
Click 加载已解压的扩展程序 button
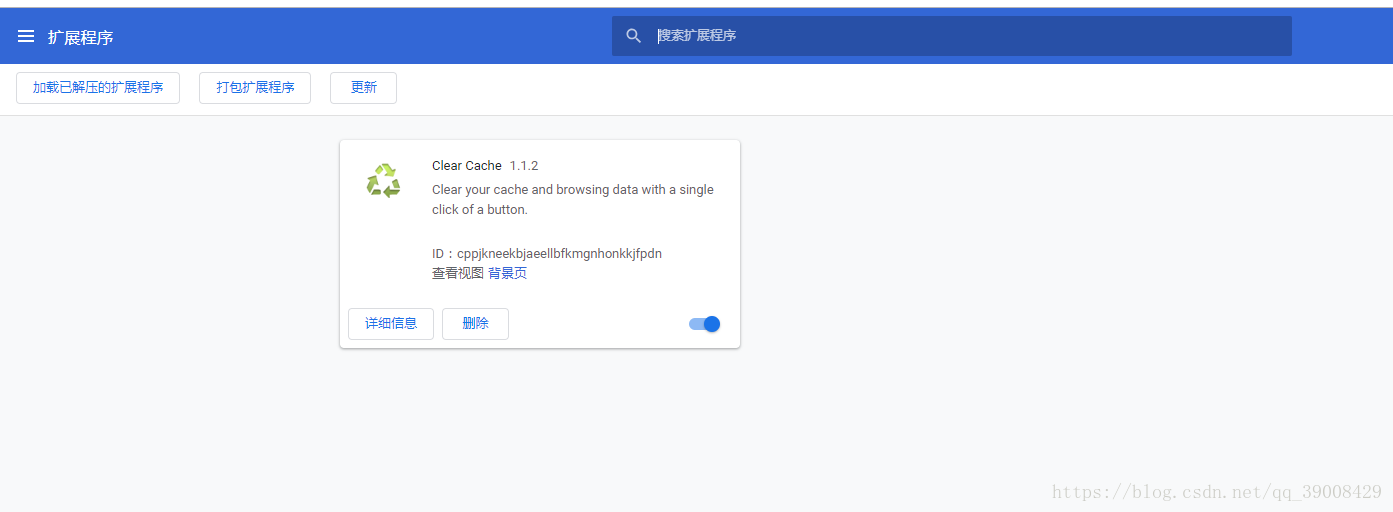coord(98,88)
